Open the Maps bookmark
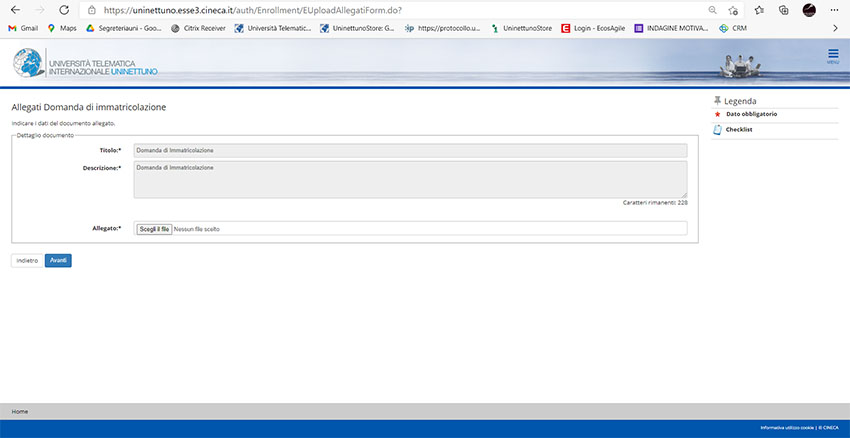This screenshot has height=438, width=850. pos(61,28)
